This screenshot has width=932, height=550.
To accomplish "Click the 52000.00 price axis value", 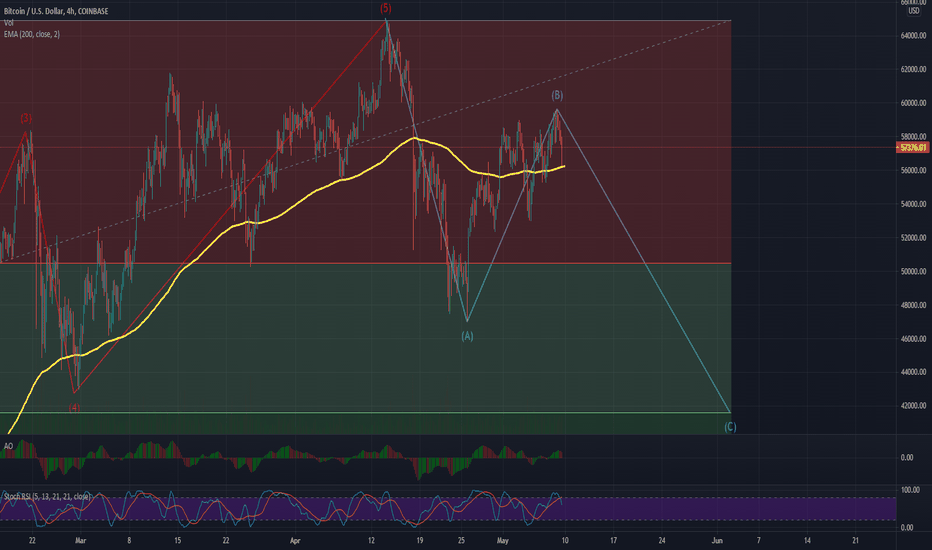I will [914, 238].
